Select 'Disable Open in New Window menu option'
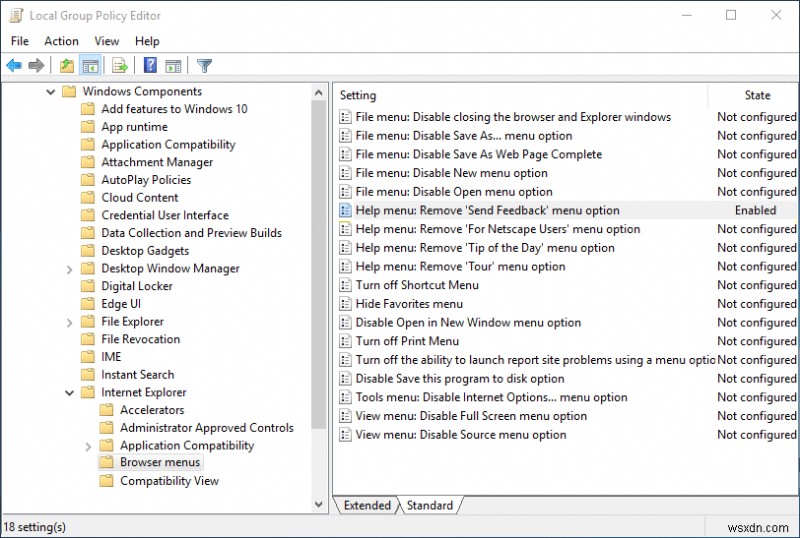This screenshot has width=800, height=538. [468, 323]
